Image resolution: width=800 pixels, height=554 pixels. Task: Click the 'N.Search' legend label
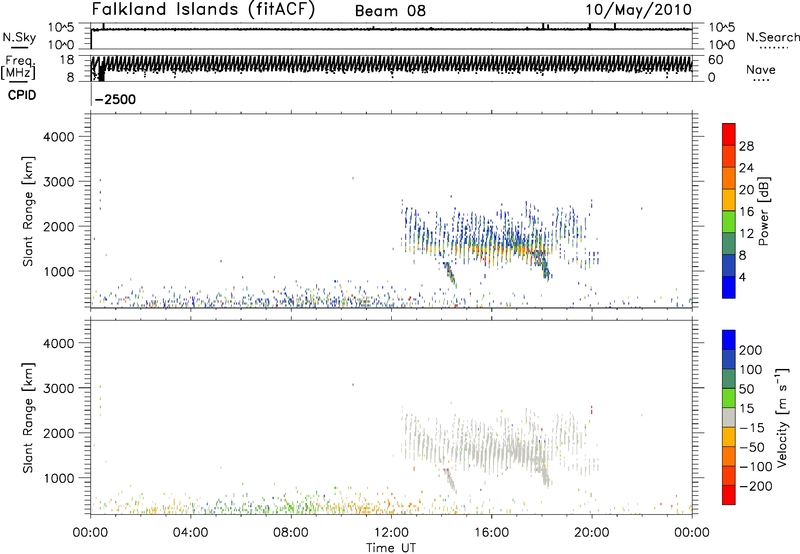click(772, 37)
